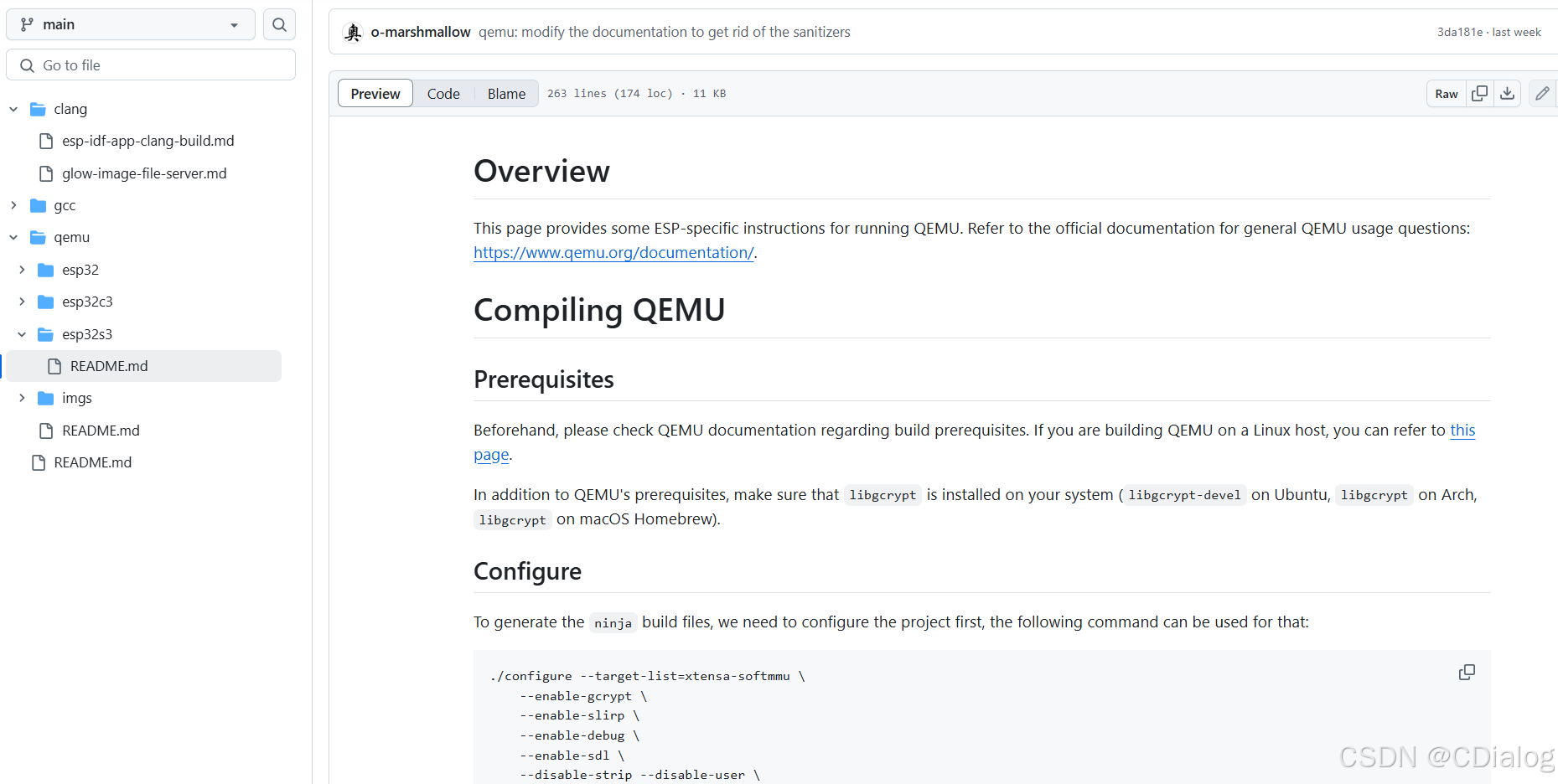
Task: Copy raw file contents icon
Action: [1480, 94]
